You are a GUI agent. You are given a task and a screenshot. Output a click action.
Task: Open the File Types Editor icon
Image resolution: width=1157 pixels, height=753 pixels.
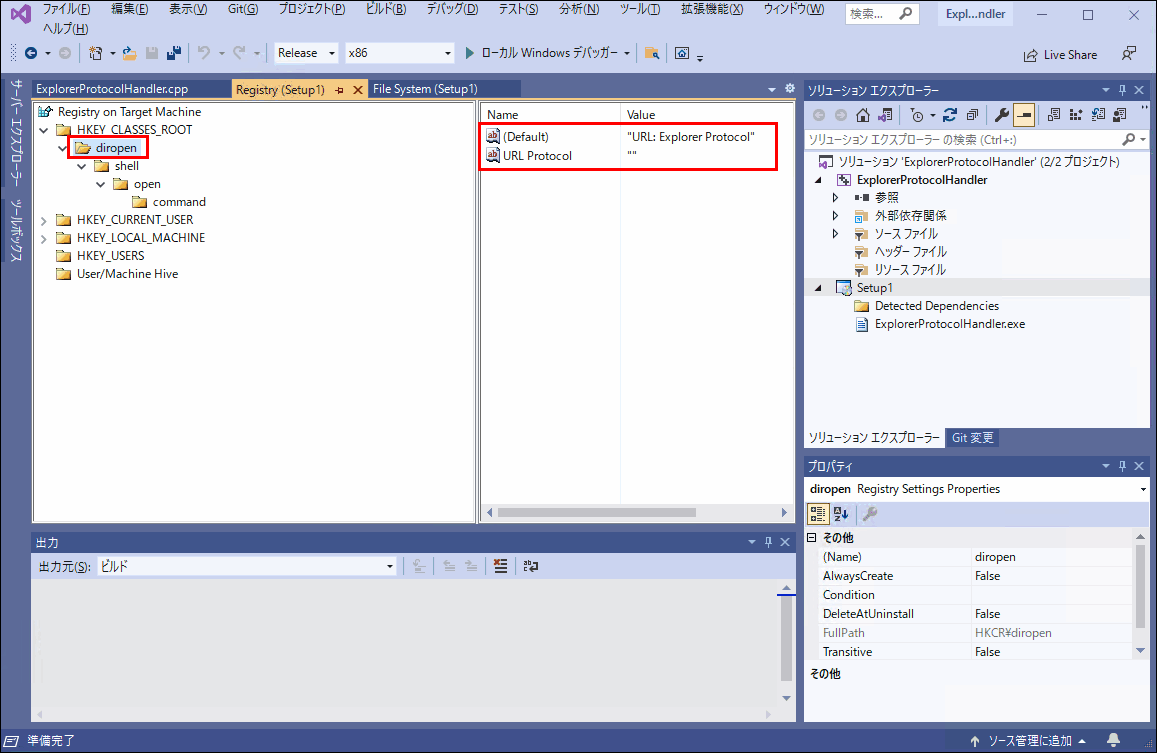pos(1098,115)
